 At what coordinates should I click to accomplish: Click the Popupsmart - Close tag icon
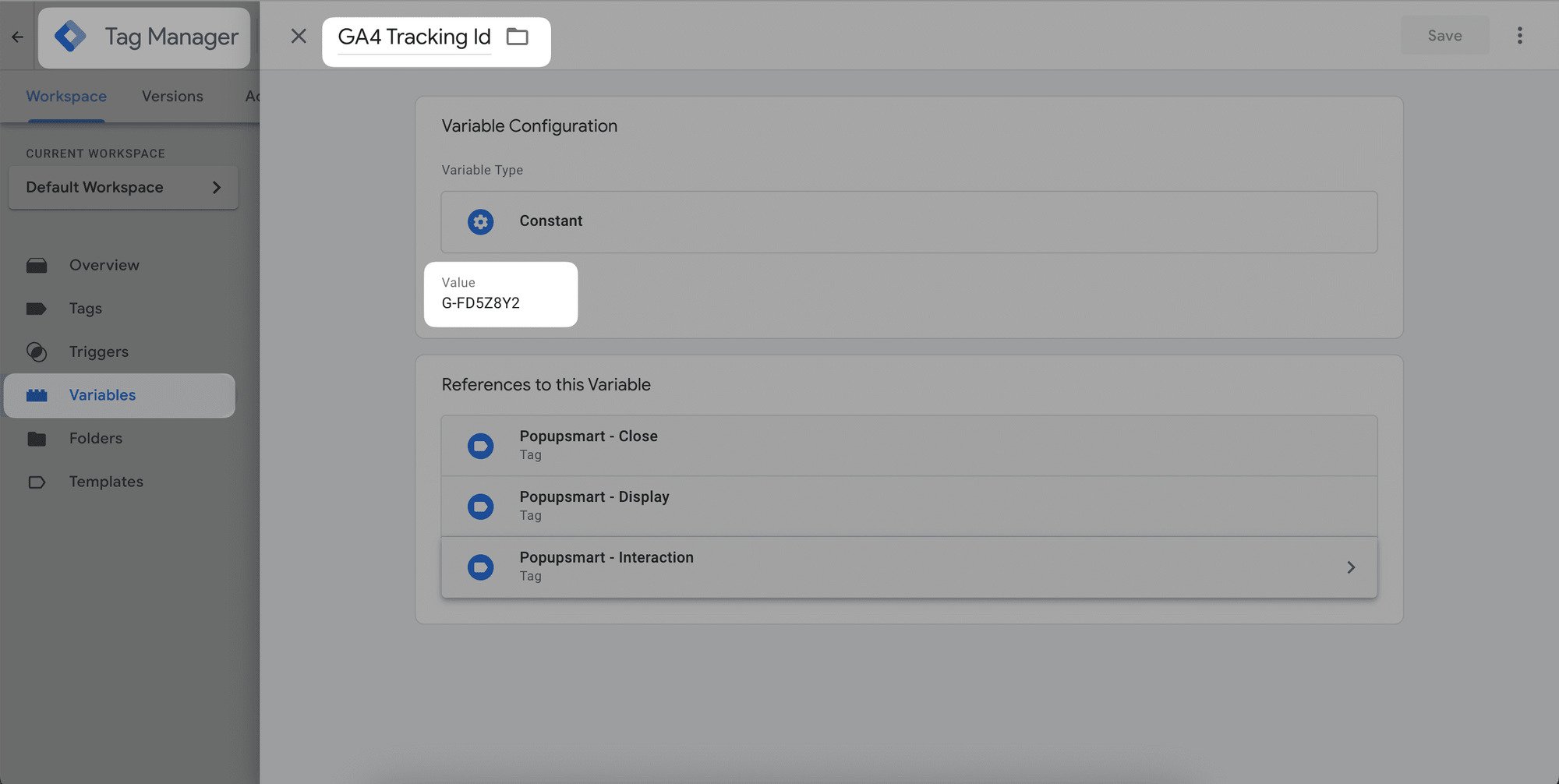tap(481, 447)
